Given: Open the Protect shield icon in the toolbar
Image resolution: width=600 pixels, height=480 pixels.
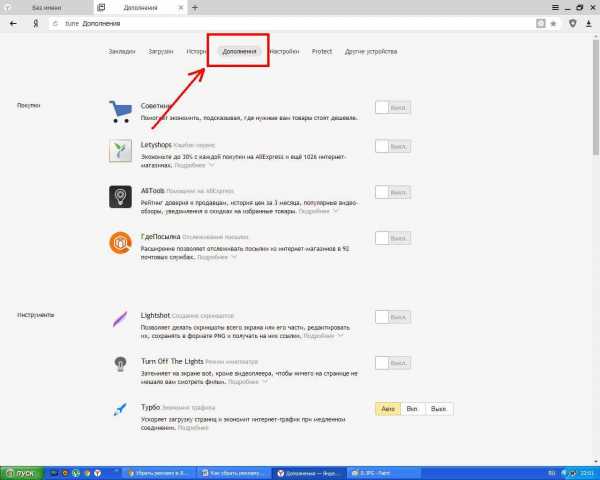Looking at the screenshot, I should tap(572, 23).
